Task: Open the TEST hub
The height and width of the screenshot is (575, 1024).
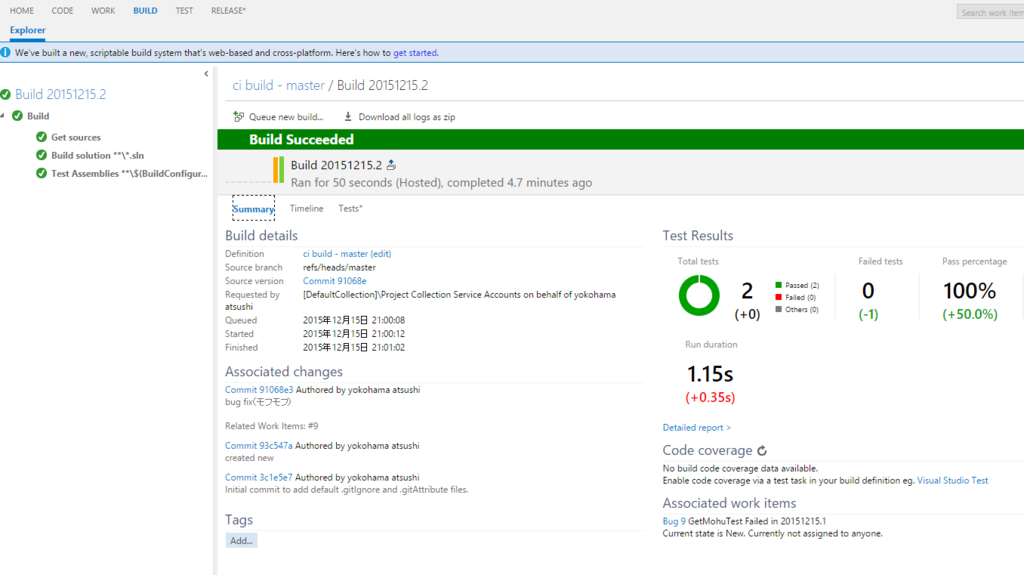Action: (184, 10)
